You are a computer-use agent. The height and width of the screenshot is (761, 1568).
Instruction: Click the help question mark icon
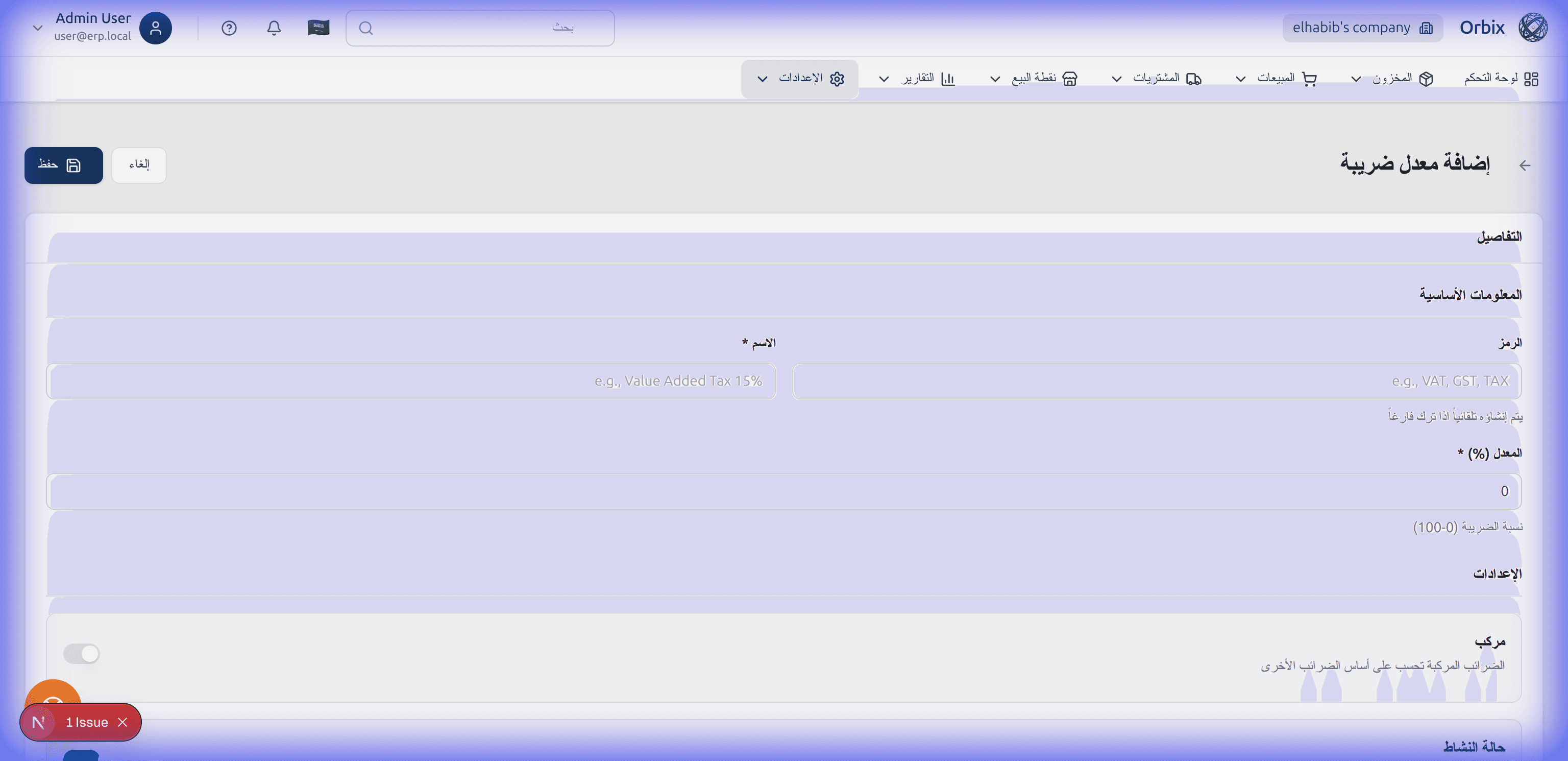(229, 28)
